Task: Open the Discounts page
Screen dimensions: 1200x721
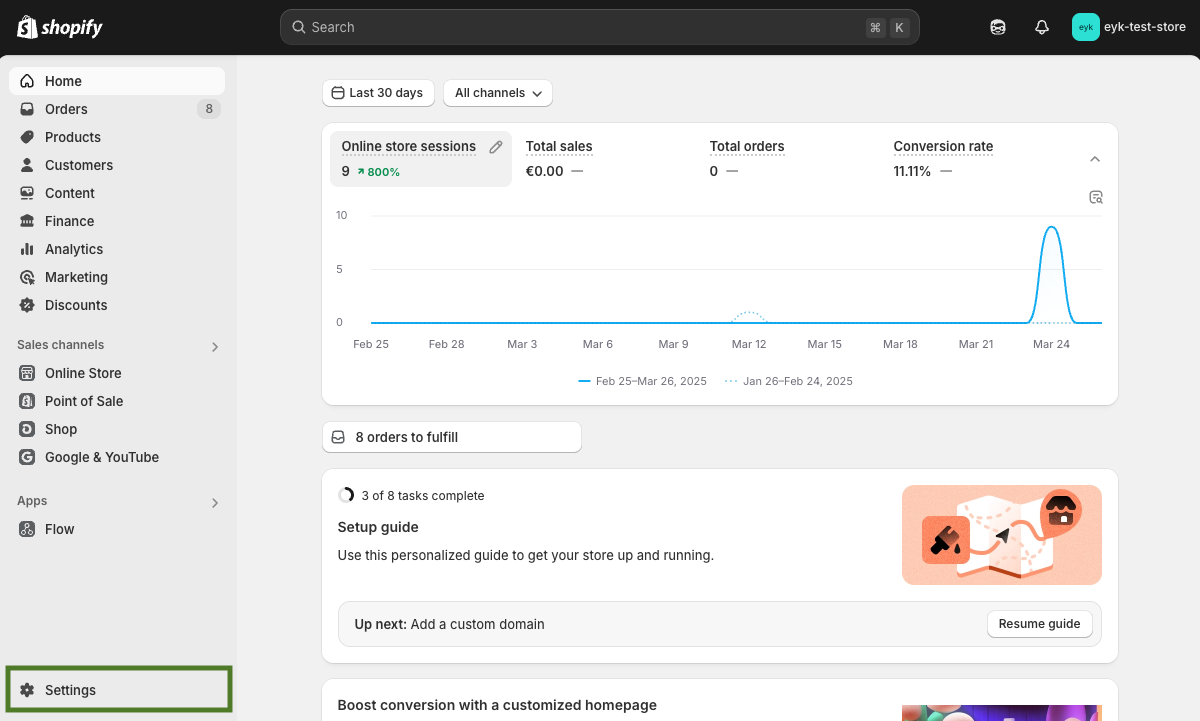Action: tap(117, 305)
